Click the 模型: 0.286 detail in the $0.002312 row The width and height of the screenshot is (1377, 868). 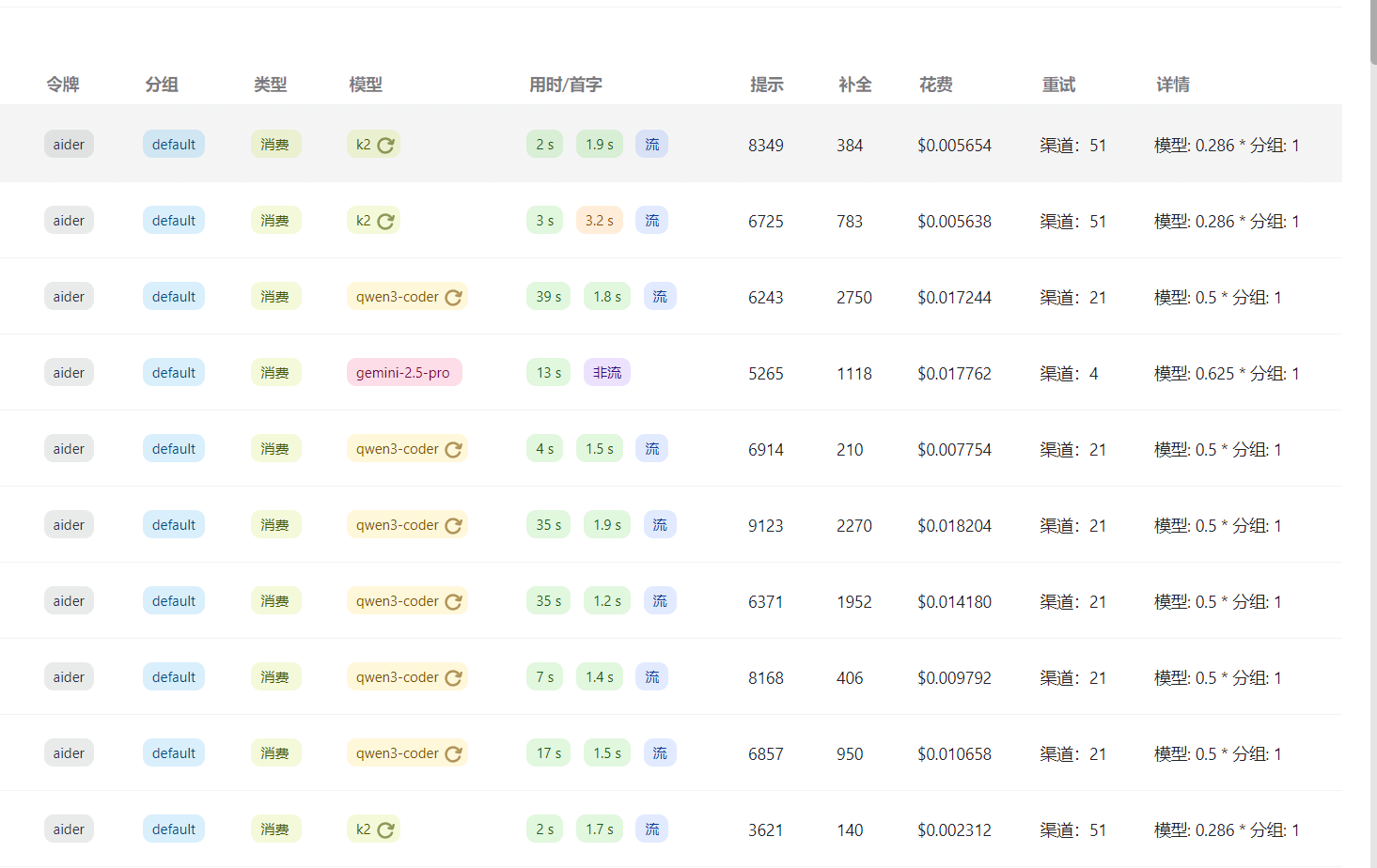(x=1227, y=830)
